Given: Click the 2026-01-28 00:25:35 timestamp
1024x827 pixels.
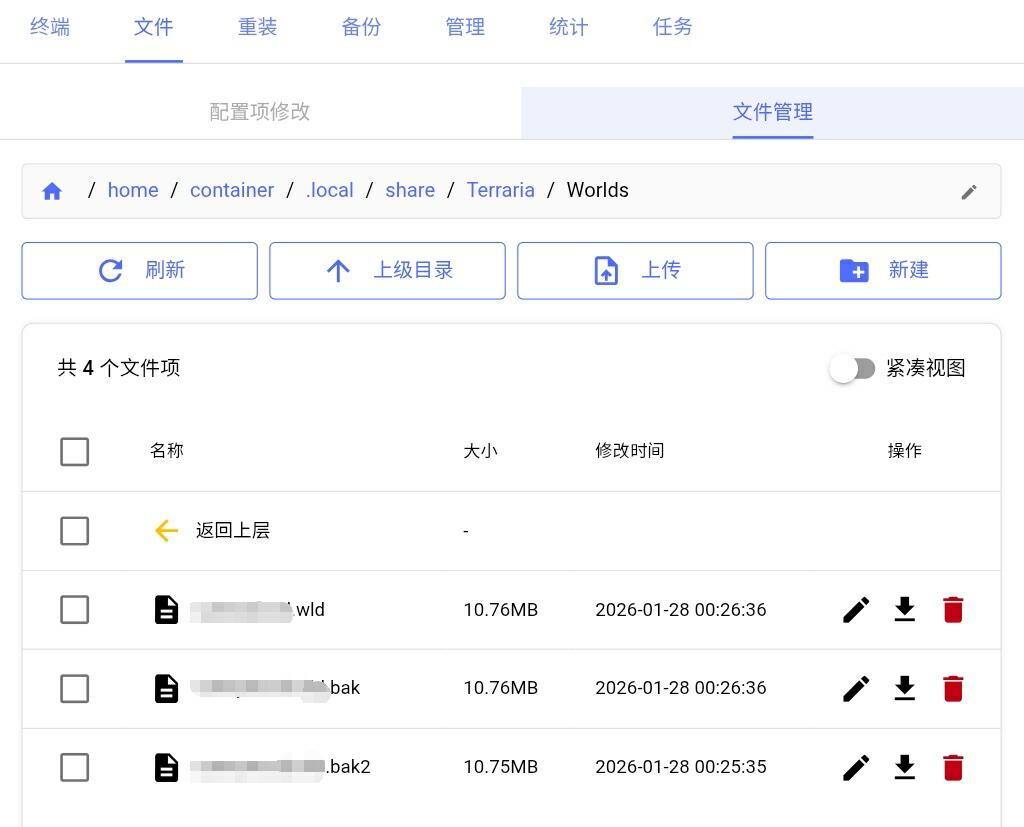Looking at the screenshot, I should pyautogui.click(x=681, y=767).
